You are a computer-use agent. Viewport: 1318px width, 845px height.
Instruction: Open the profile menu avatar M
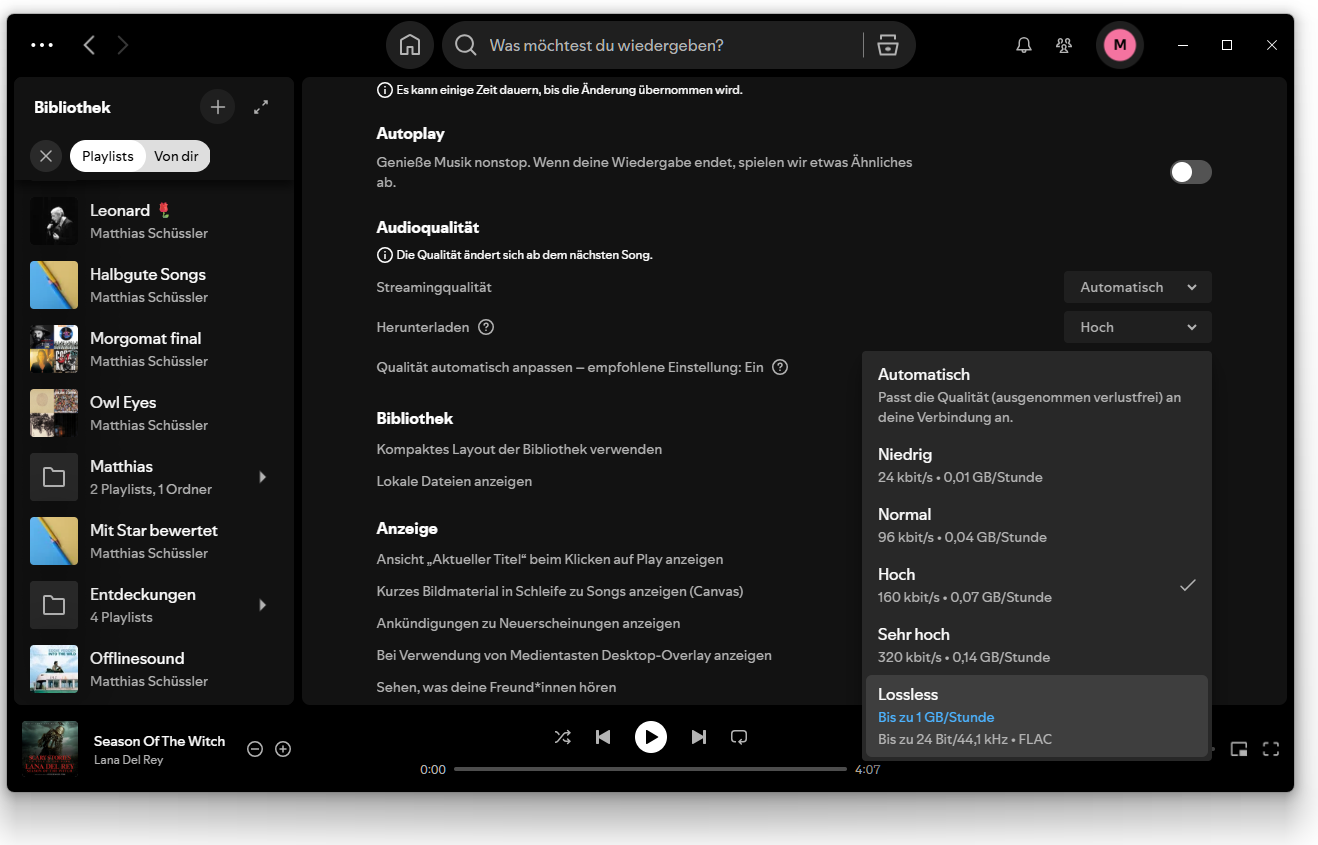(x=1119, y=45)
